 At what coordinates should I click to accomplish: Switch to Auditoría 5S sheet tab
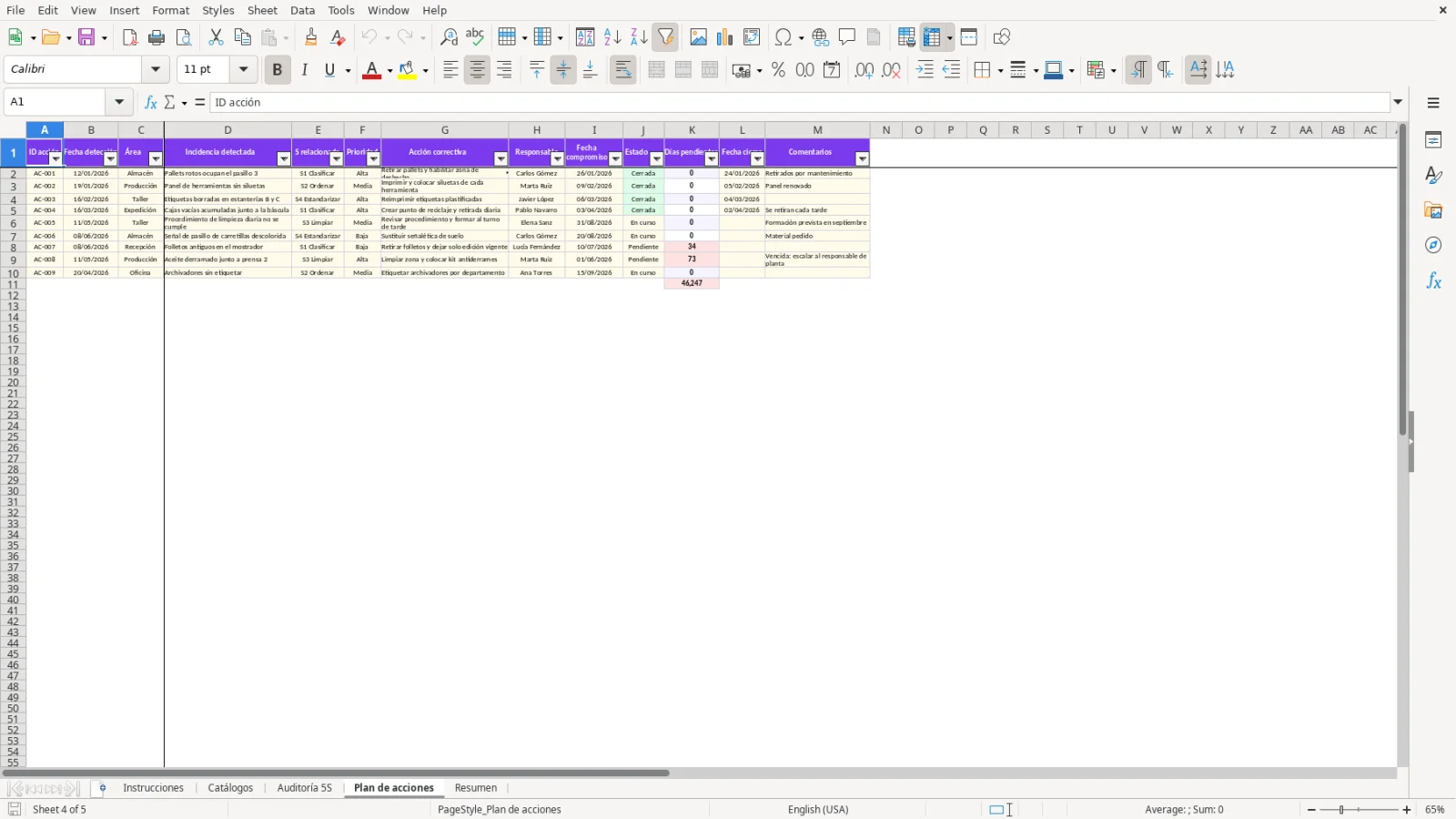(x=305, y=788)
